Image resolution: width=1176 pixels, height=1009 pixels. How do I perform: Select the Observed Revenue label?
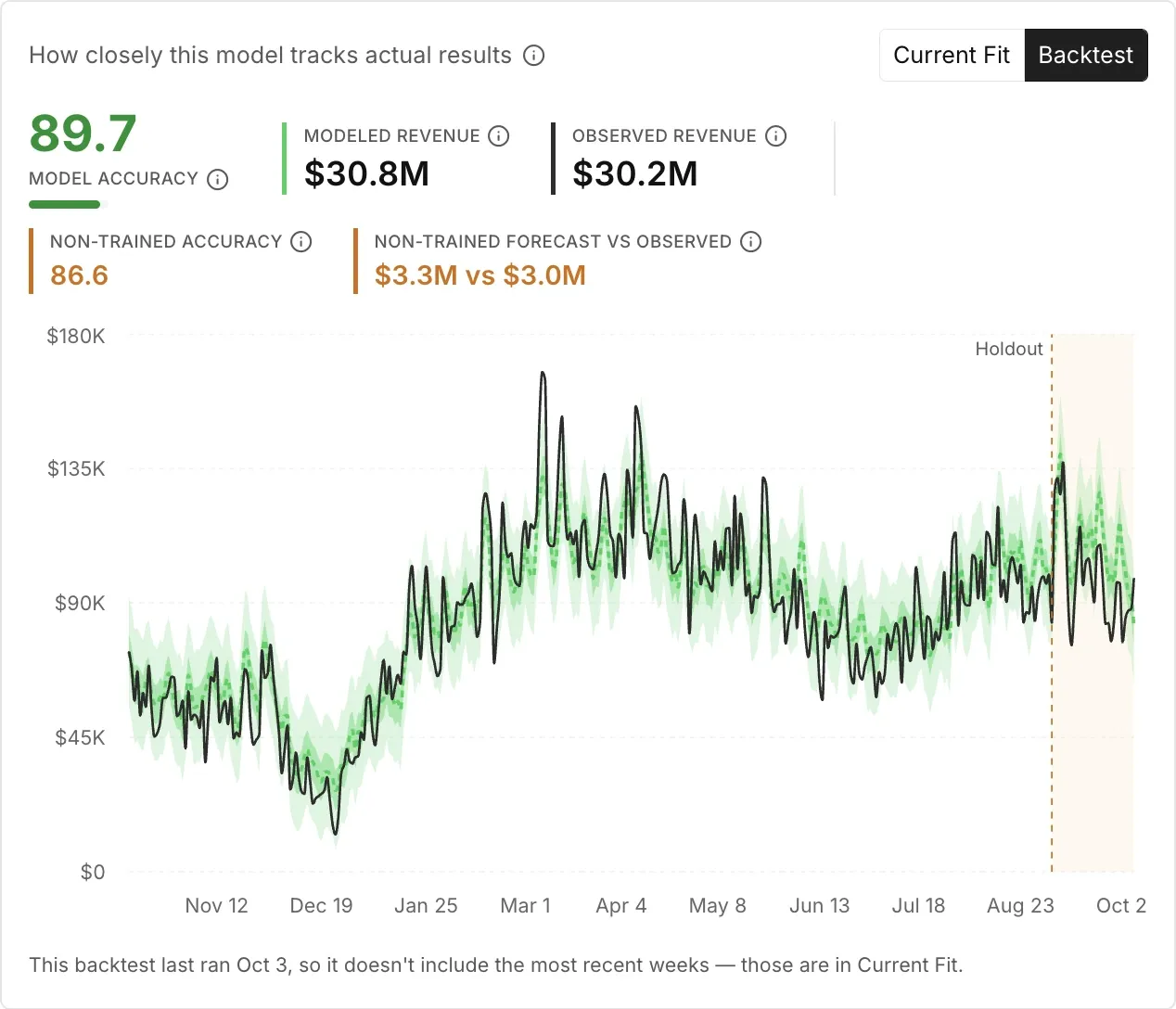[664, 135]
